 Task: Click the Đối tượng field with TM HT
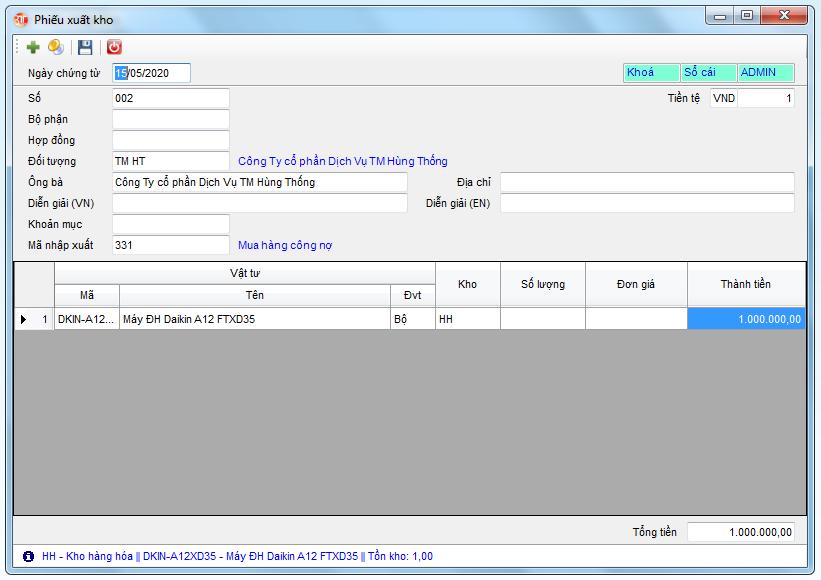170,160
